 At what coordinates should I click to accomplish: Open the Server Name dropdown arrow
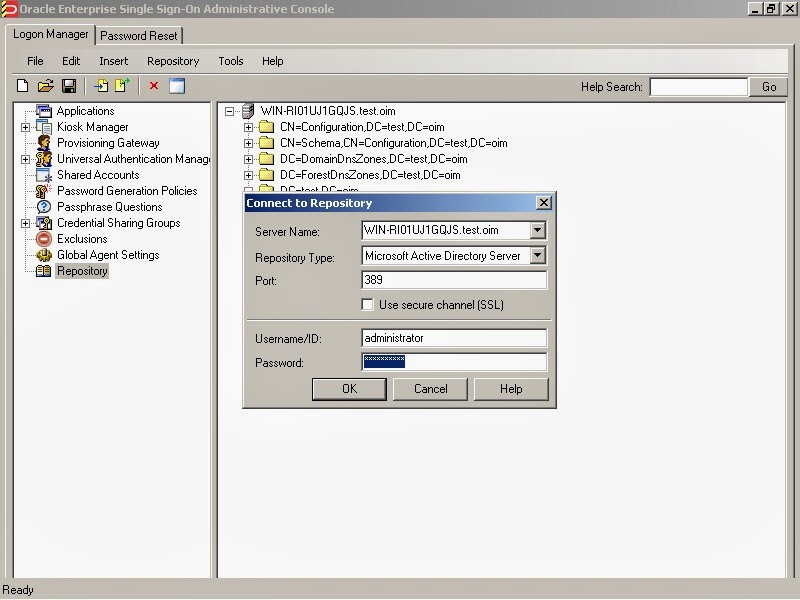pyautogui.click(x=537, y=231)
